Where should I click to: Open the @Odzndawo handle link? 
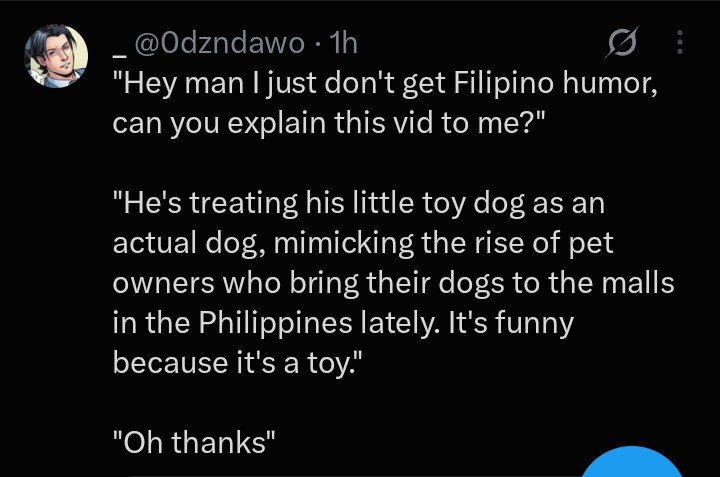219,43
